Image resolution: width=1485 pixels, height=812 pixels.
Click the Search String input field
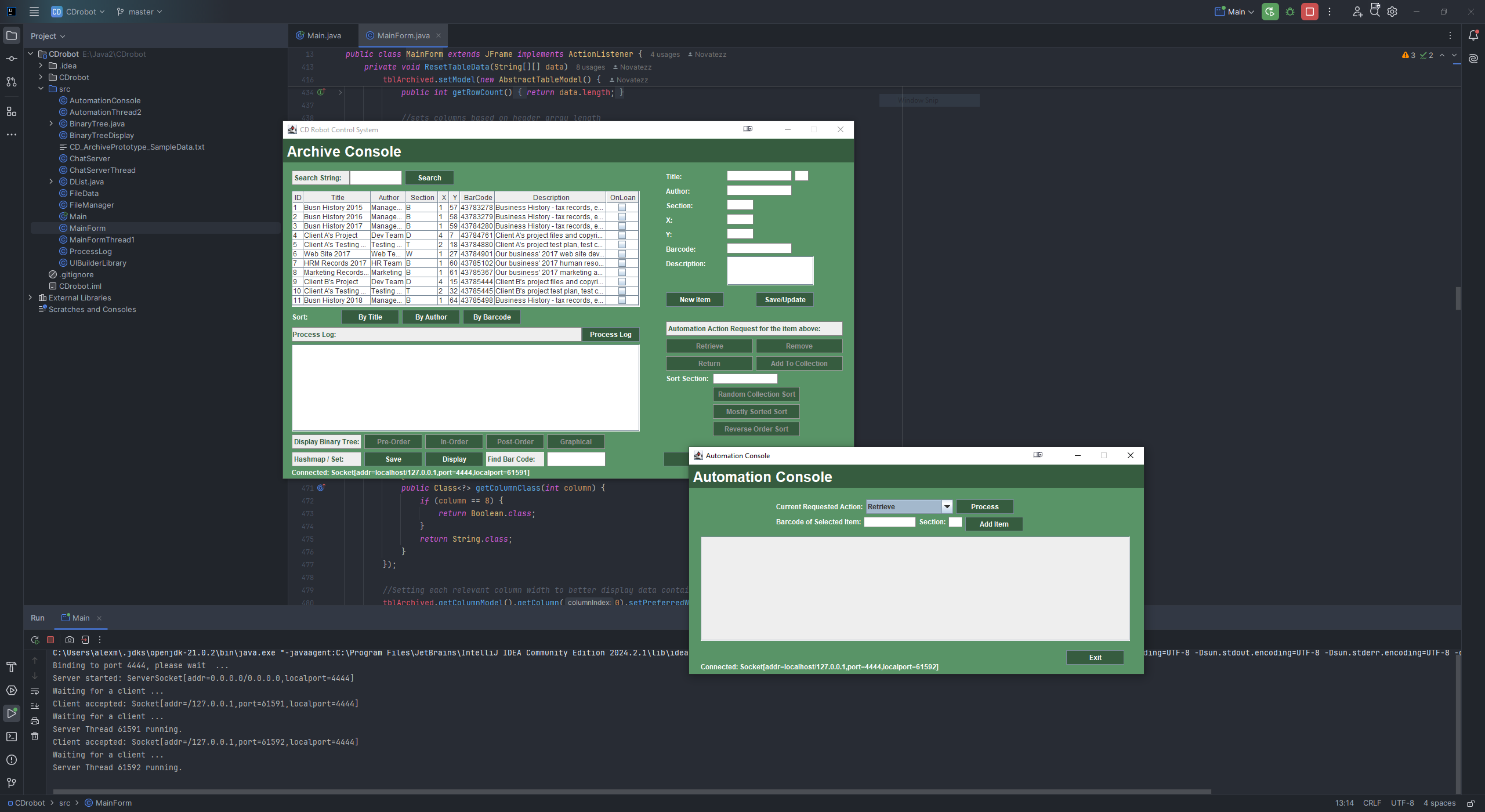[375, 178]
